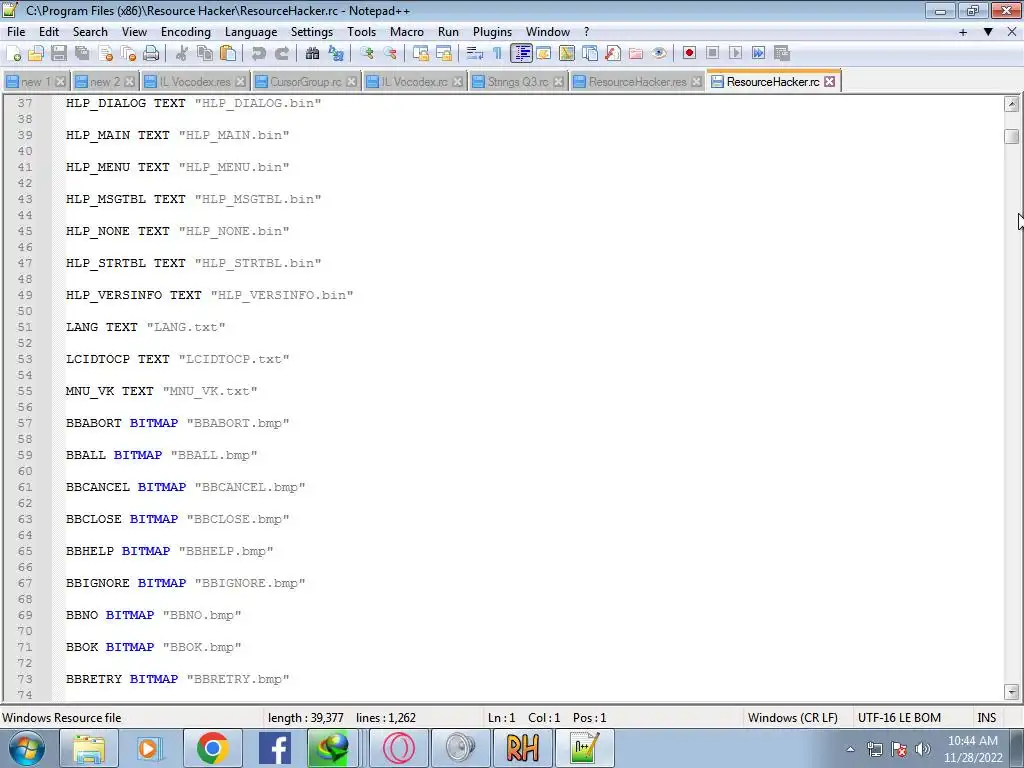This screenshot has width=1024, height=768.
Task: Open Google Chrome from taskbar
Action: click(x=212, y=748)
